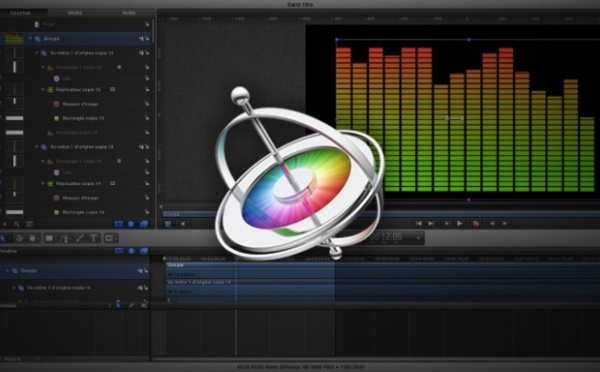Choose the Pan hand tool
Viewport: 600px width, 372px height.
[x=33, y=238]
